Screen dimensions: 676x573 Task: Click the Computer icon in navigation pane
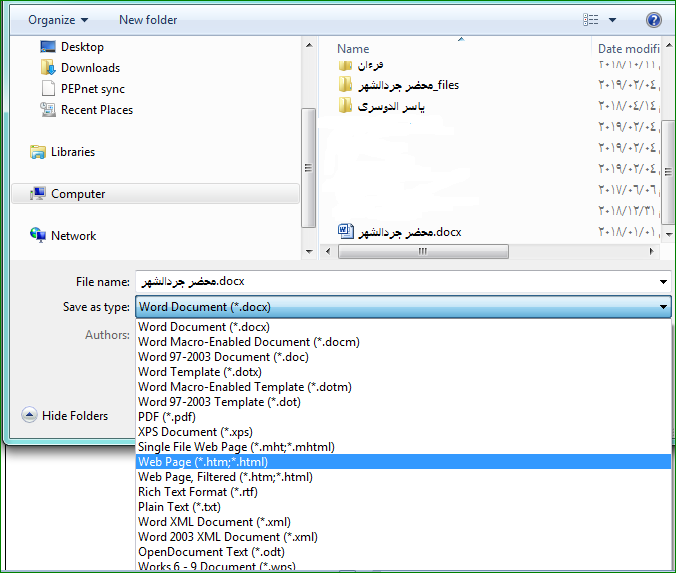click(x=38, y=194)
